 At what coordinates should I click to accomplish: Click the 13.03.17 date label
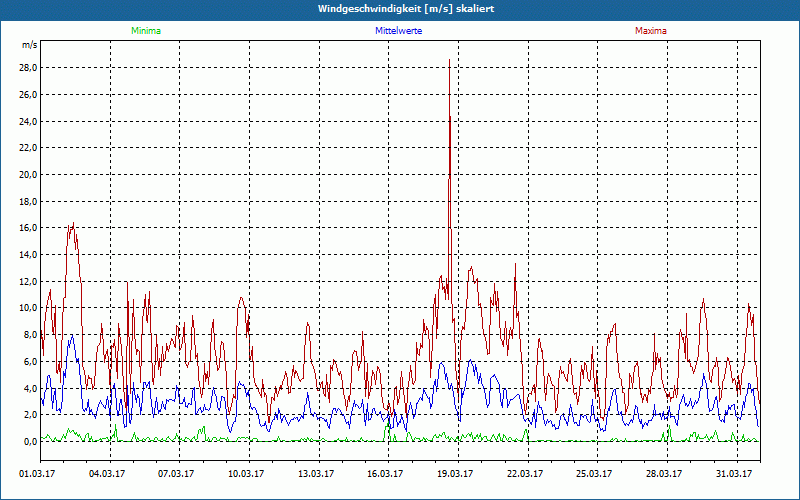coord(316,474)
